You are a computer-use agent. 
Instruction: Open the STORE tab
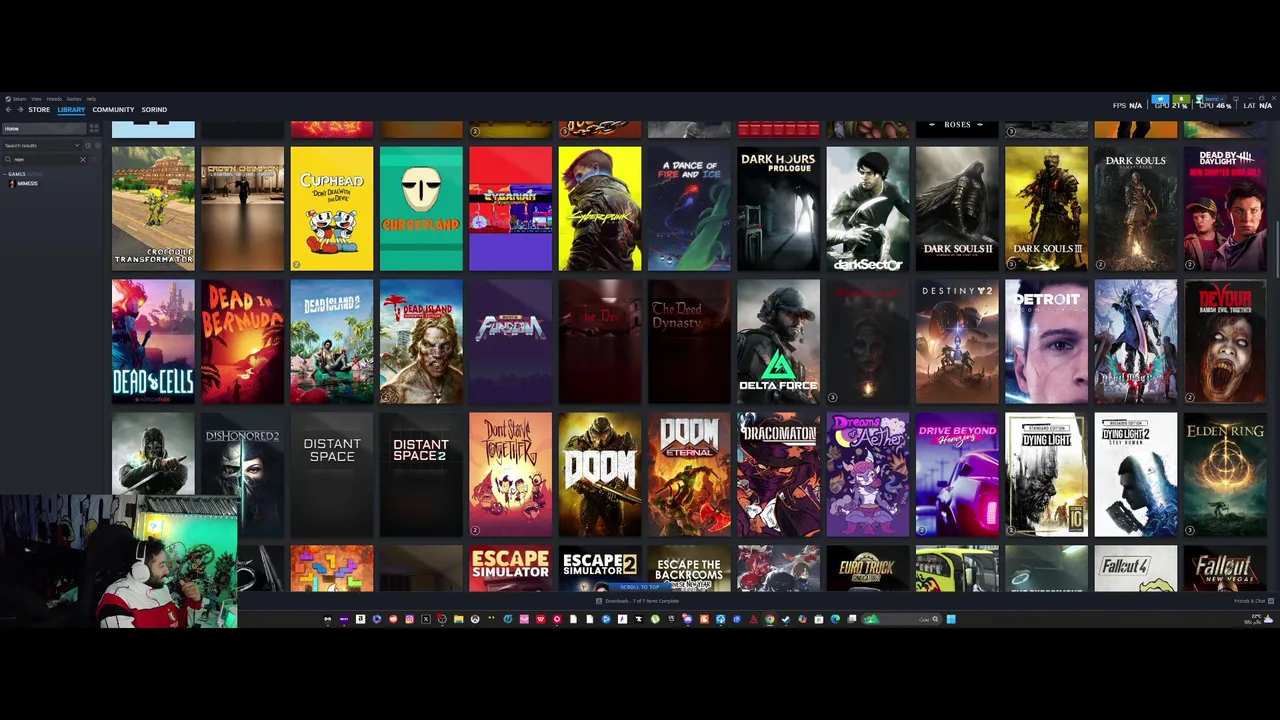[x=39, y=110]
